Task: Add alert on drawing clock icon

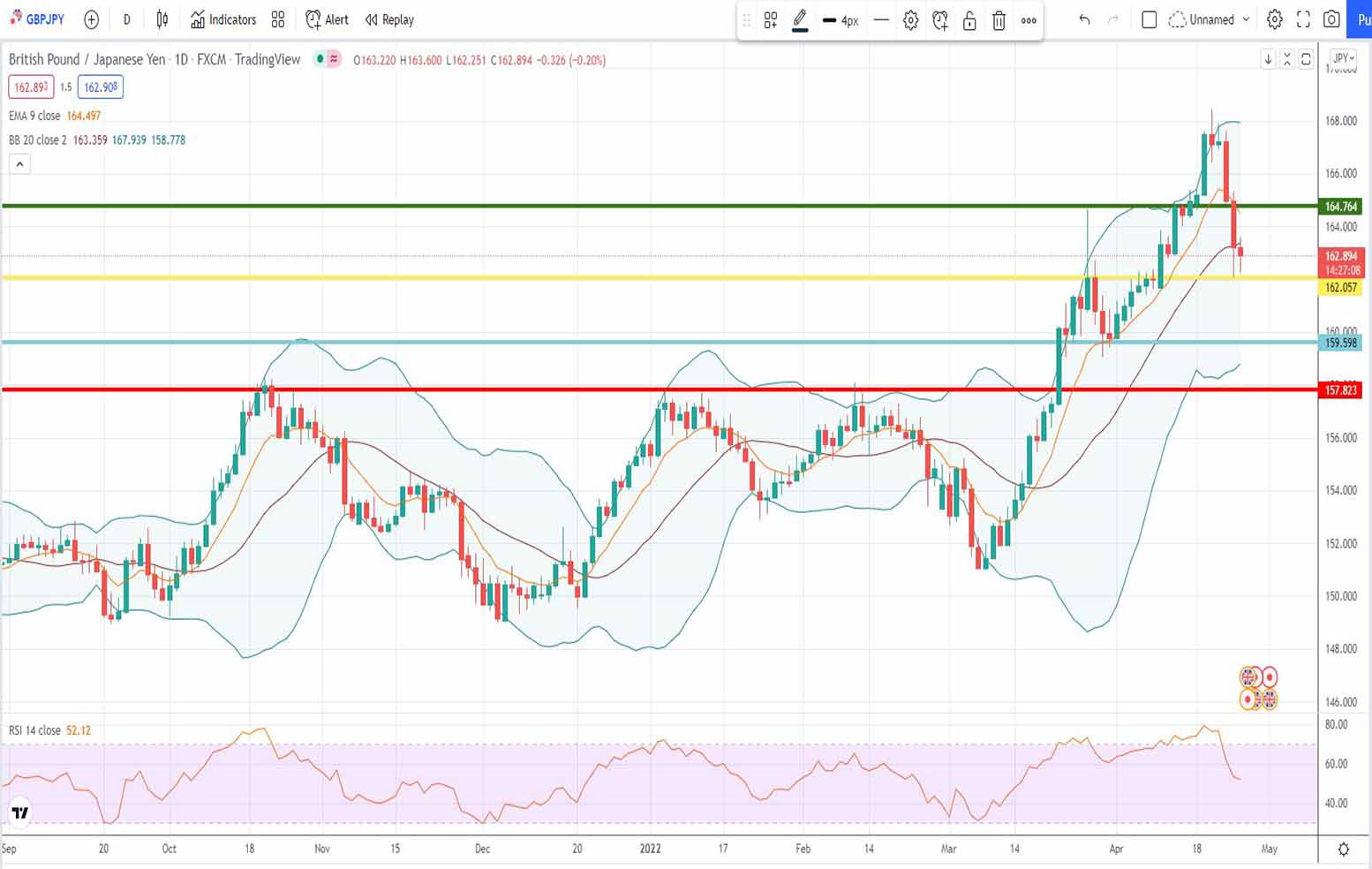Action: click(x=940, y=20)
